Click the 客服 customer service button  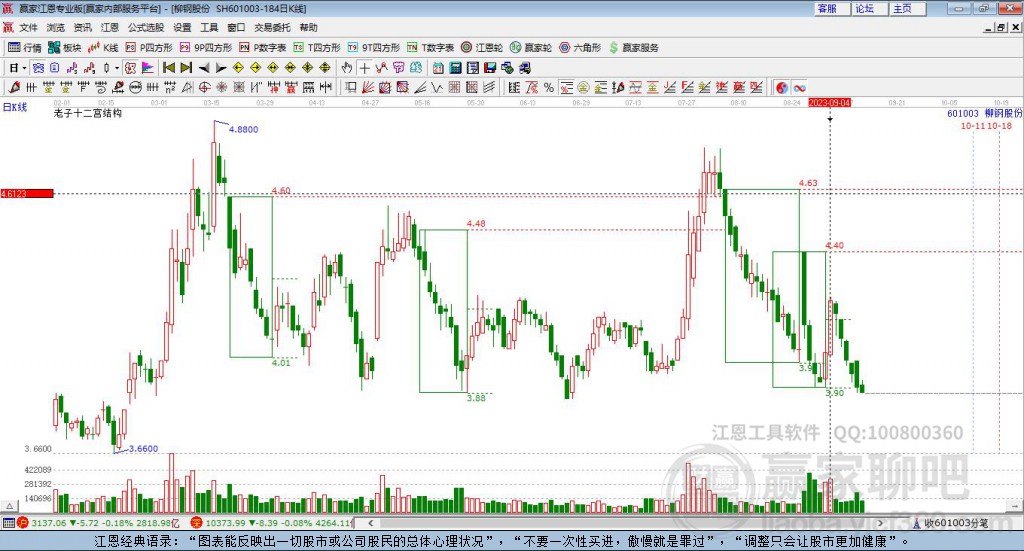pos(827,8)
